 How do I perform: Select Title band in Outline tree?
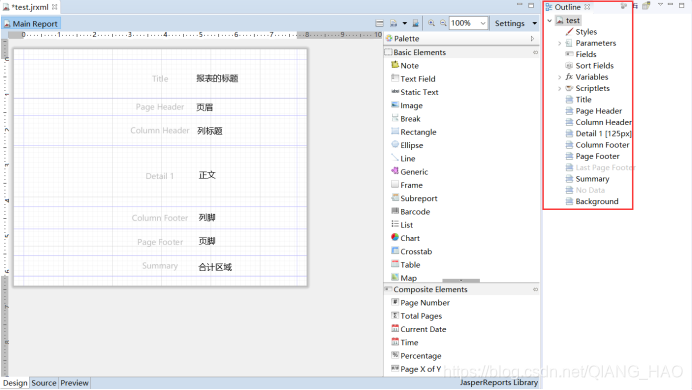click(579, 100)
